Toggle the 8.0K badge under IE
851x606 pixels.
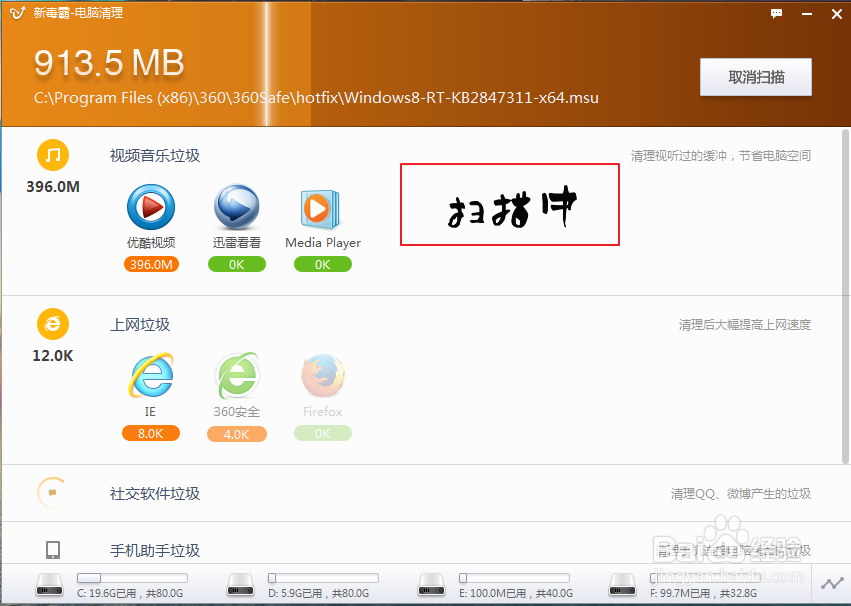coord(151,433)
